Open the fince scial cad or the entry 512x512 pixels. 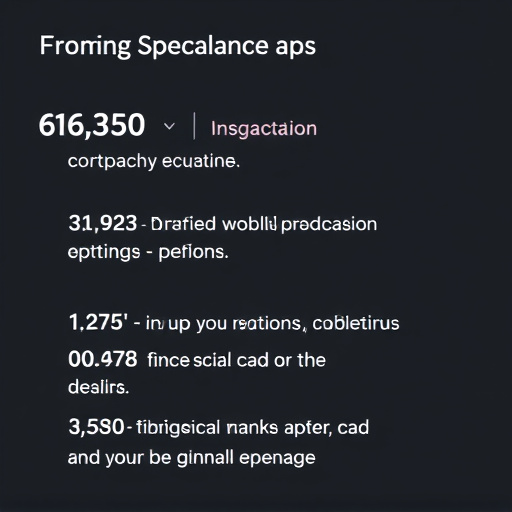pyautogui.click(x=236, y=360)
